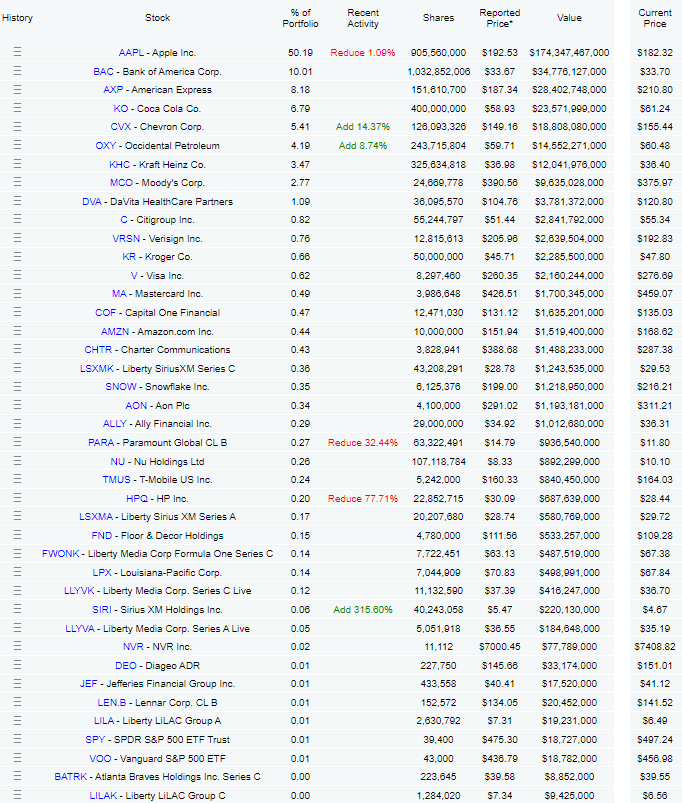Open the LEN.B ticker link
This screenshot has height=803, width=682.
click(x=112, y=702)
